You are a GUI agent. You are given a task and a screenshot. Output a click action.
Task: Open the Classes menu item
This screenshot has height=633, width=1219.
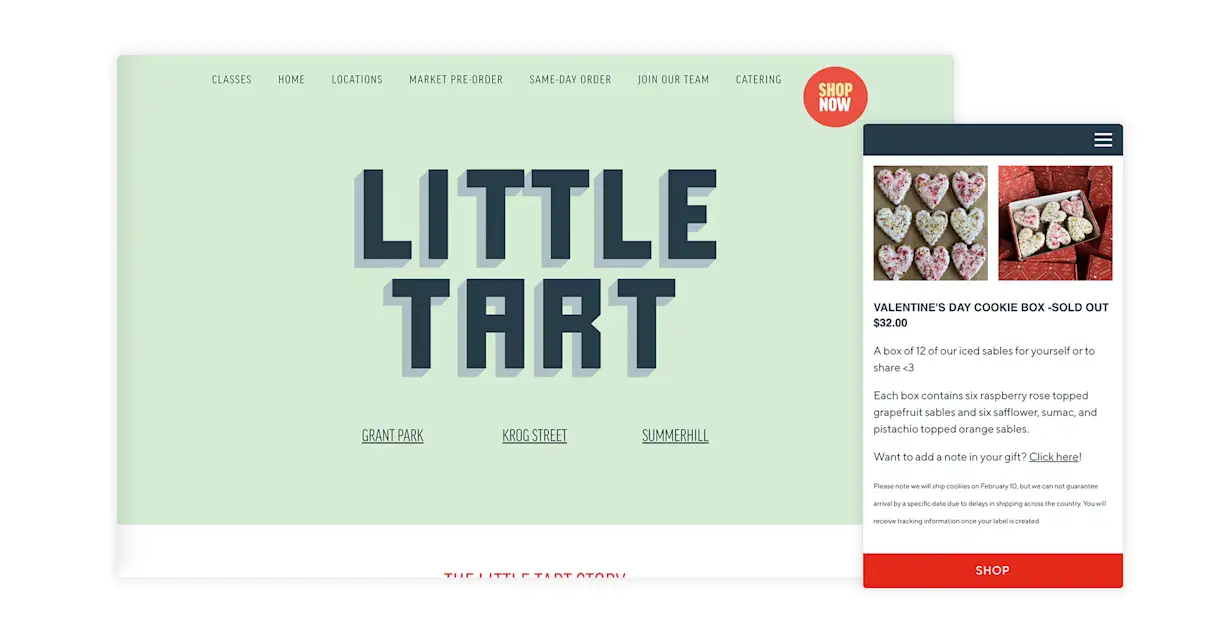click(x=232, y=80)
